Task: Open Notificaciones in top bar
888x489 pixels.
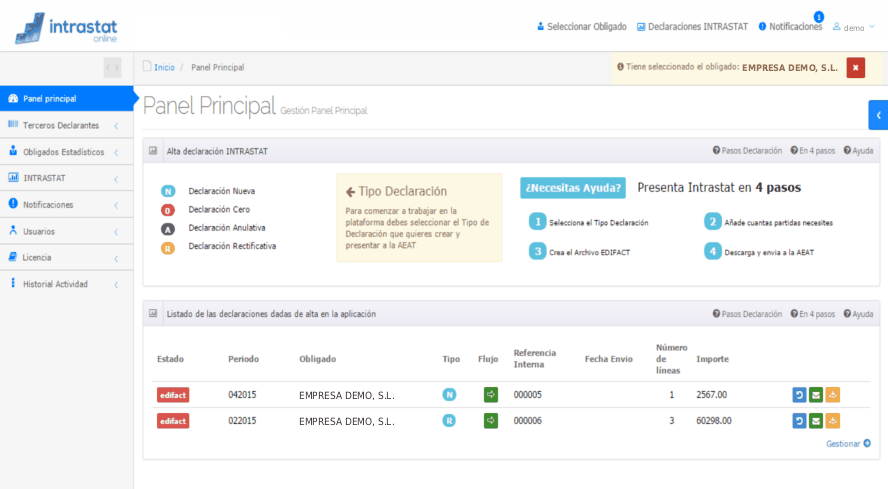Action: [x=790, y=27]
